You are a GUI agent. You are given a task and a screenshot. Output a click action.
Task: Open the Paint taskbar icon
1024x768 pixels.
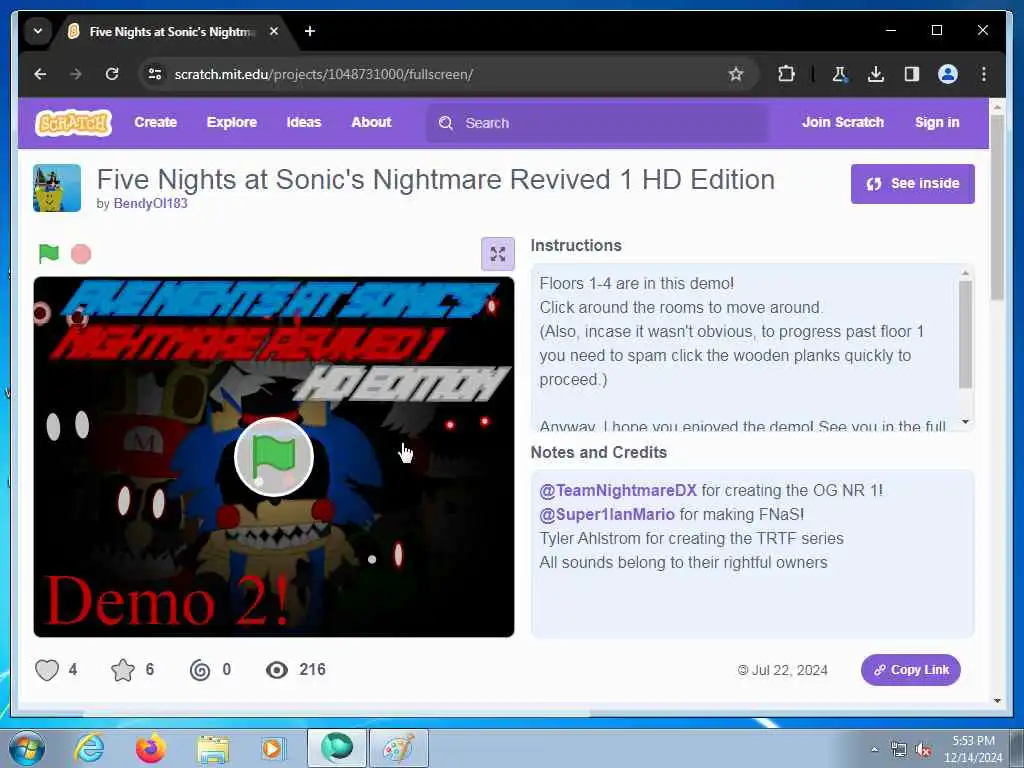pyautogui.click(x=399, y=748)
